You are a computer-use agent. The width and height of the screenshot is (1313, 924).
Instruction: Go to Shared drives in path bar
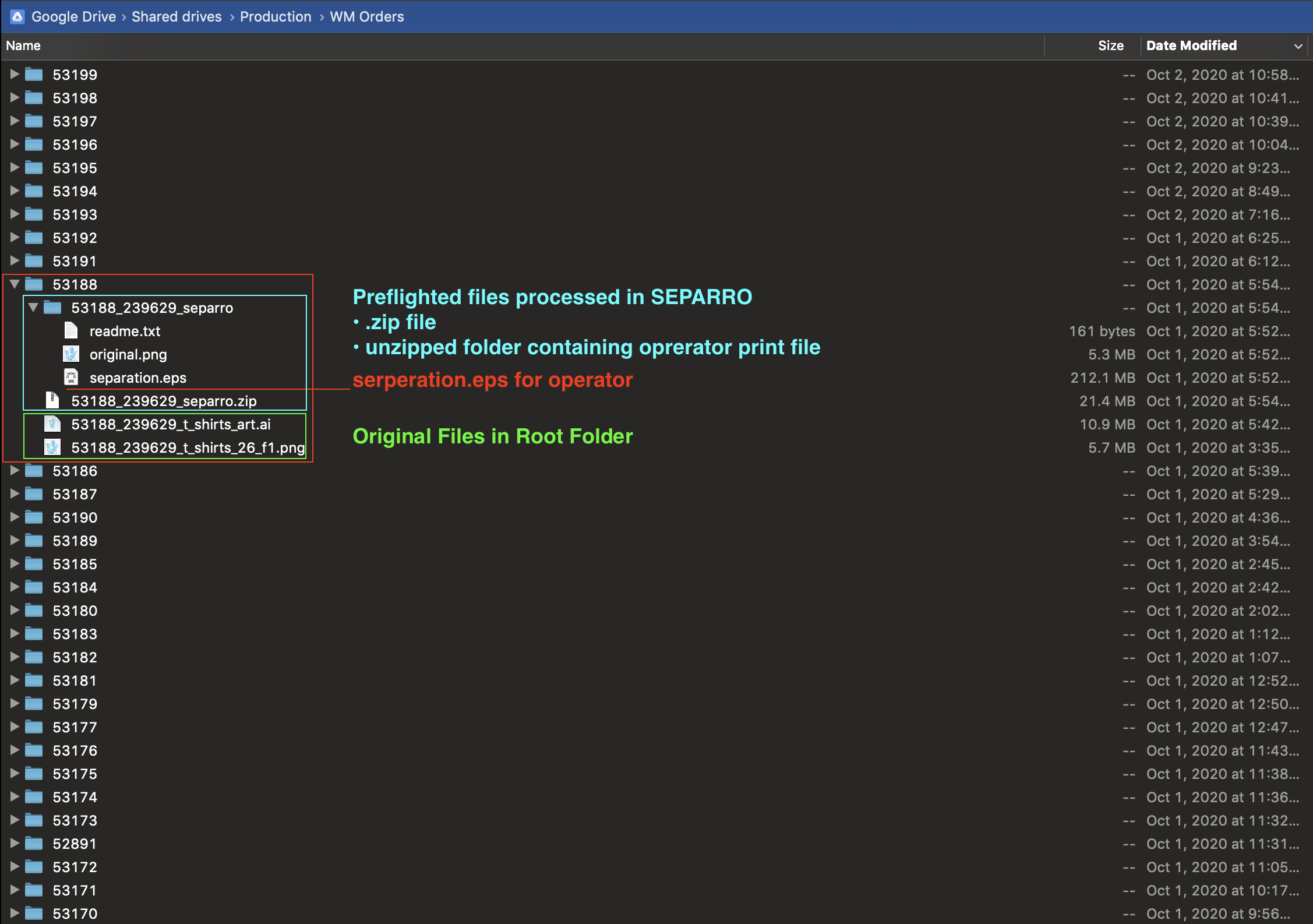coord(177,16)
